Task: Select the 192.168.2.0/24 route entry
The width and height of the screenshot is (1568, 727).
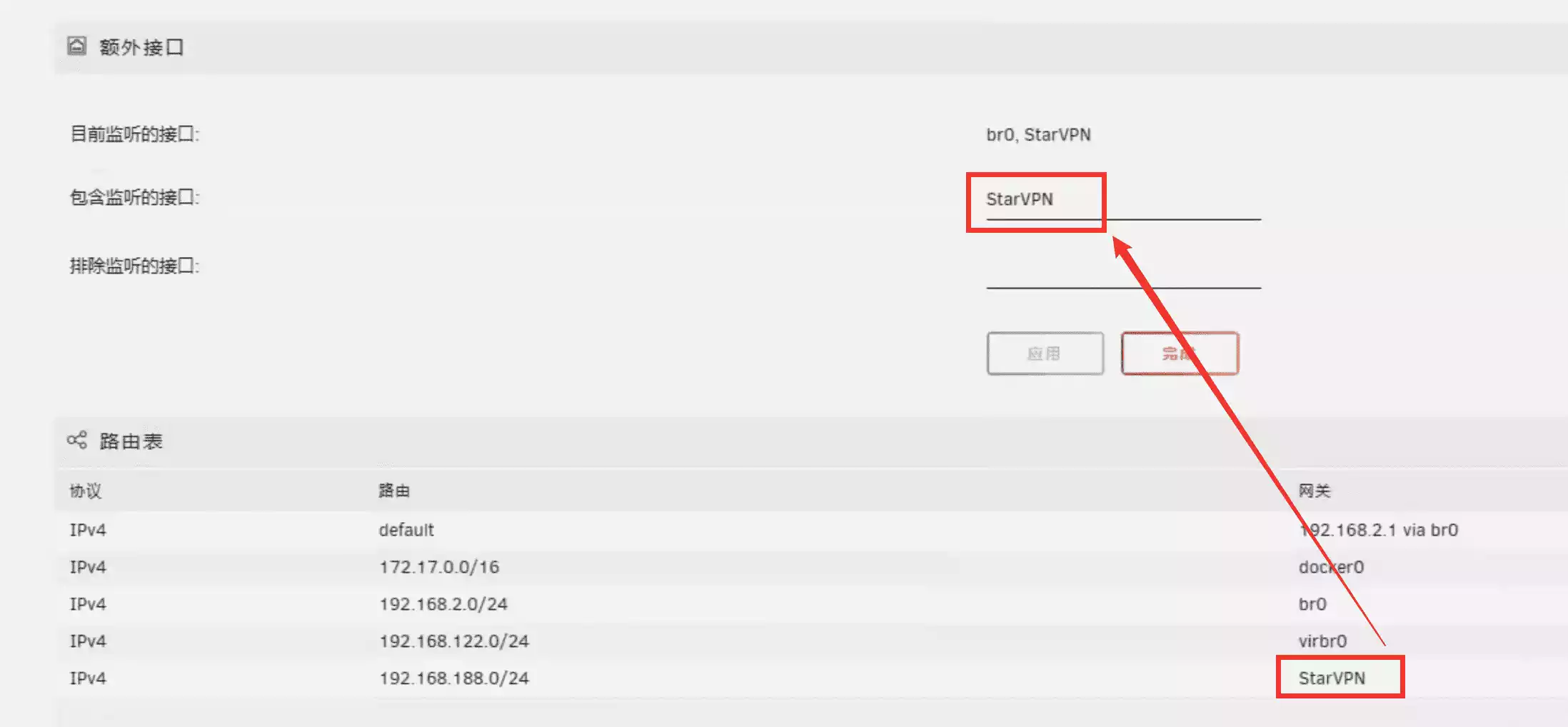Action: click(443, 604)
